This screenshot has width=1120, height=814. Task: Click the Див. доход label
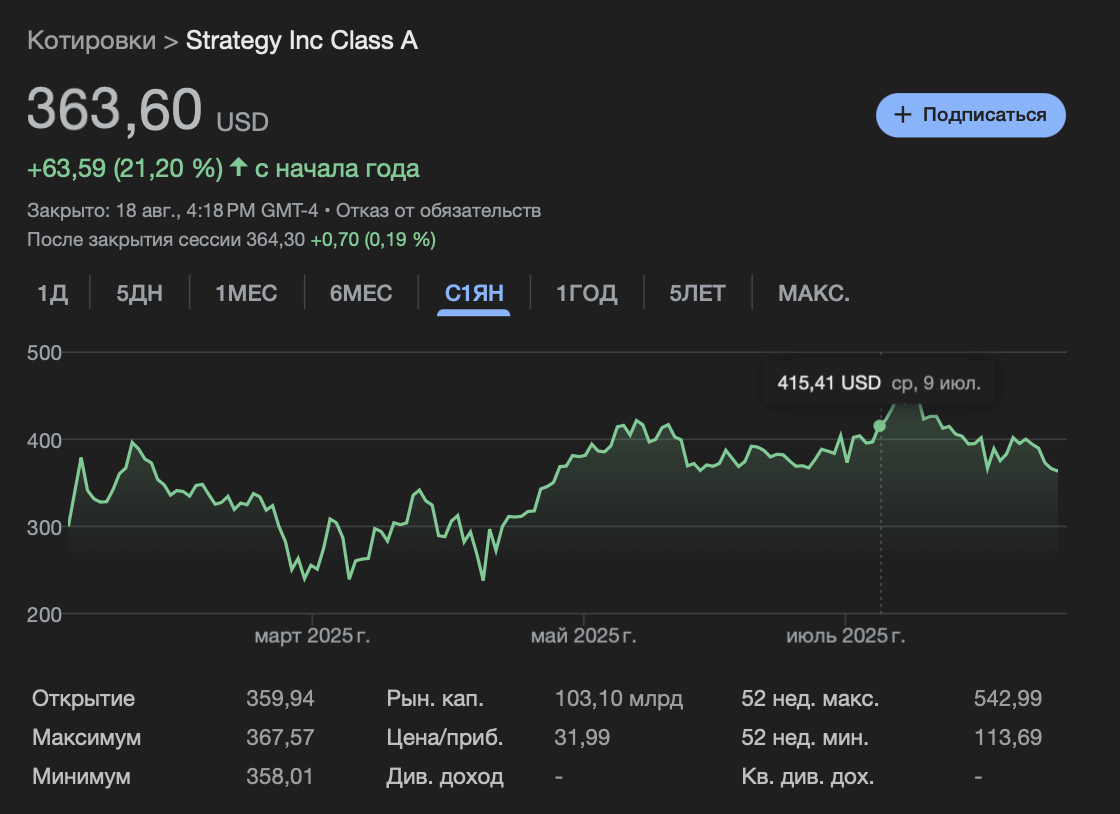click(445, 776)
